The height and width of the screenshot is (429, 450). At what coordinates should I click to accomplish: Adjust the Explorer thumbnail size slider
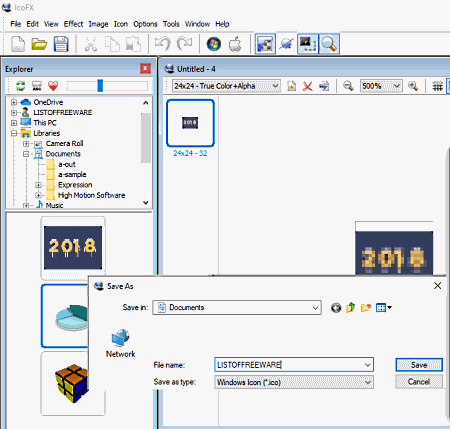click(100, 86)
